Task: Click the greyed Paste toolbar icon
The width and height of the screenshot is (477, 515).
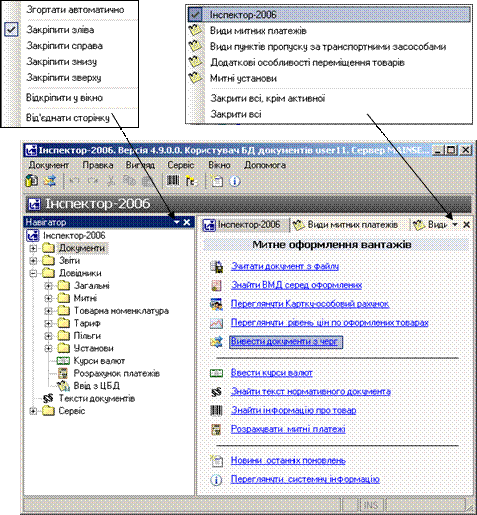Action: 147,181
